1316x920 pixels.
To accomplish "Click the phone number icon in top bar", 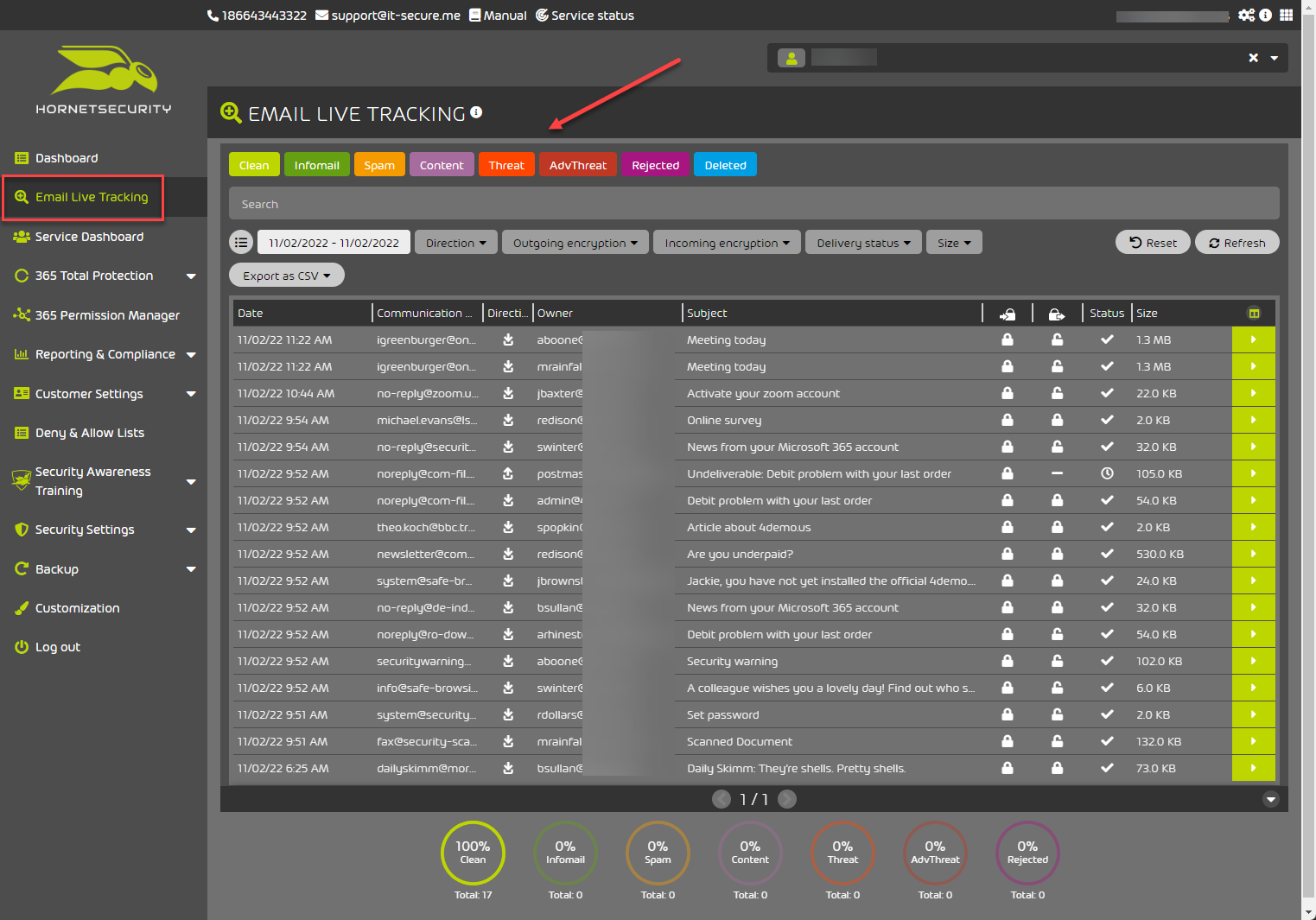I will pos(213,16).
